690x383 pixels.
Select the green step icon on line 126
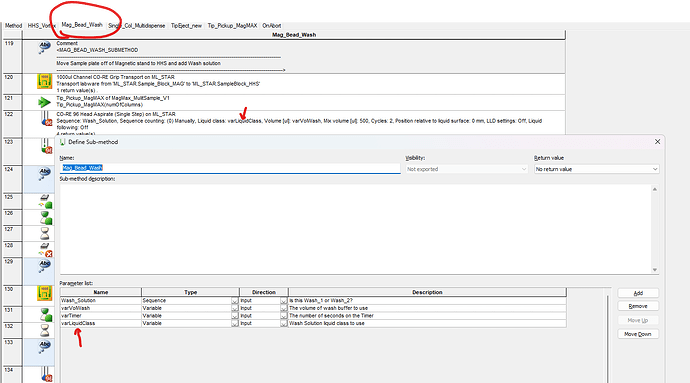[x=46, y=217]
